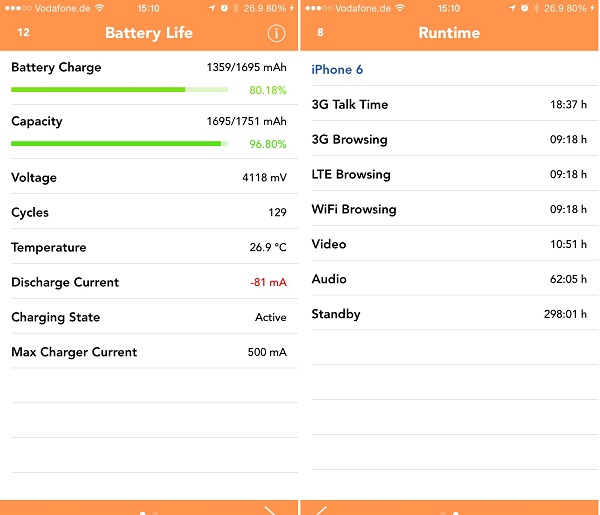Select the Voltage row
This screenshot has height=515, width=600.
(x=149, y=177)
